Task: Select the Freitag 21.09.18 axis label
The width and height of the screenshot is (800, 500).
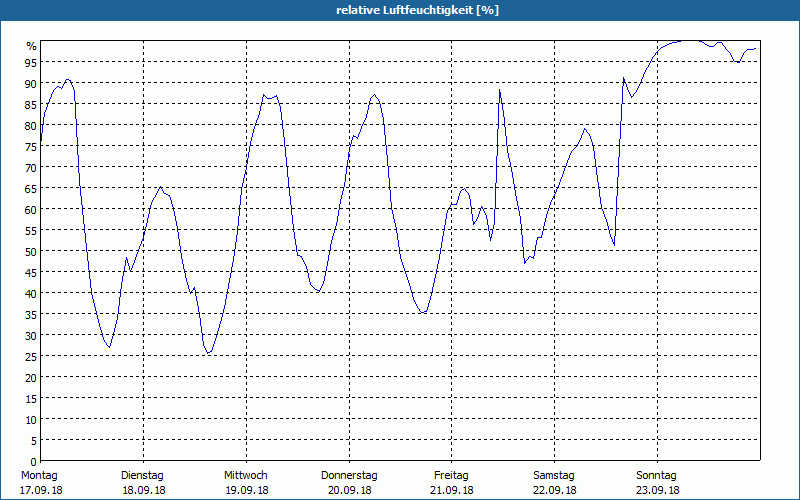Action: pos(452,483)
